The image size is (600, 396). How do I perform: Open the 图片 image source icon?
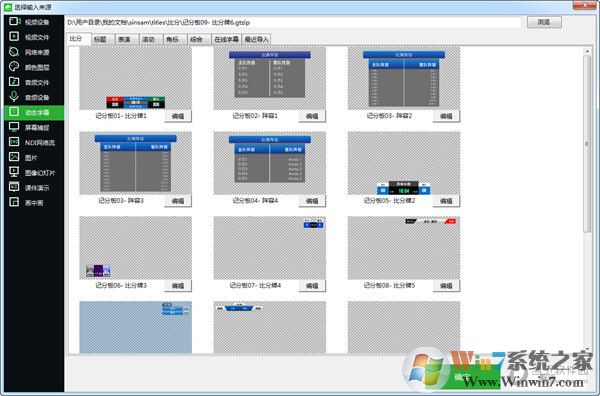point(14,157)
